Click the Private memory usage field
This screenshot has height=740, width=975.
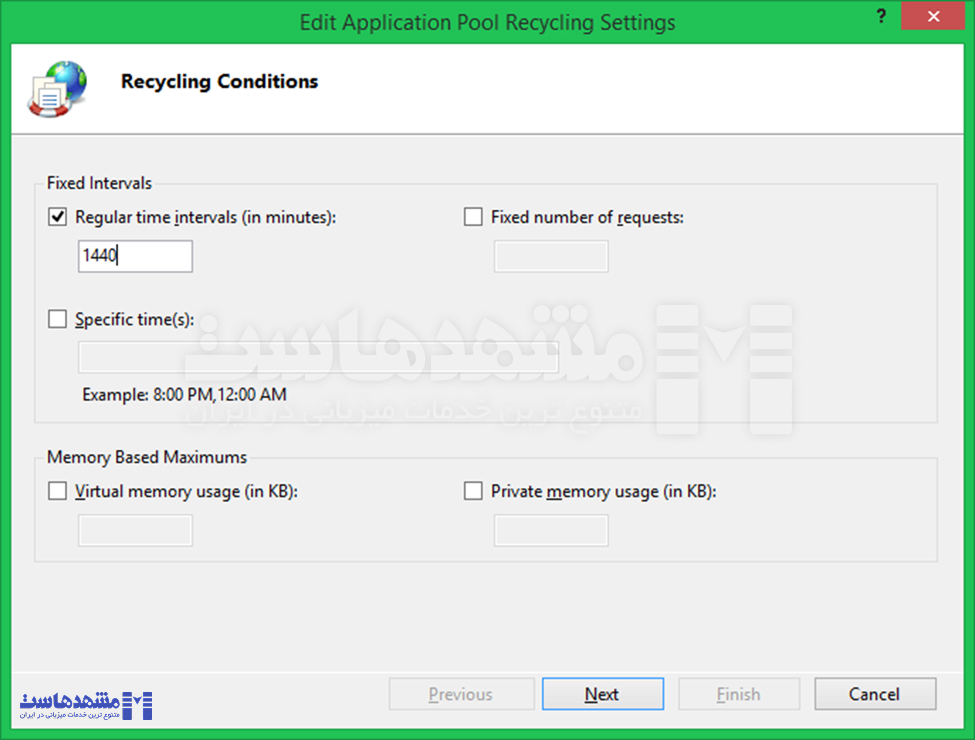pyautogui.click(x=551, y=530)
